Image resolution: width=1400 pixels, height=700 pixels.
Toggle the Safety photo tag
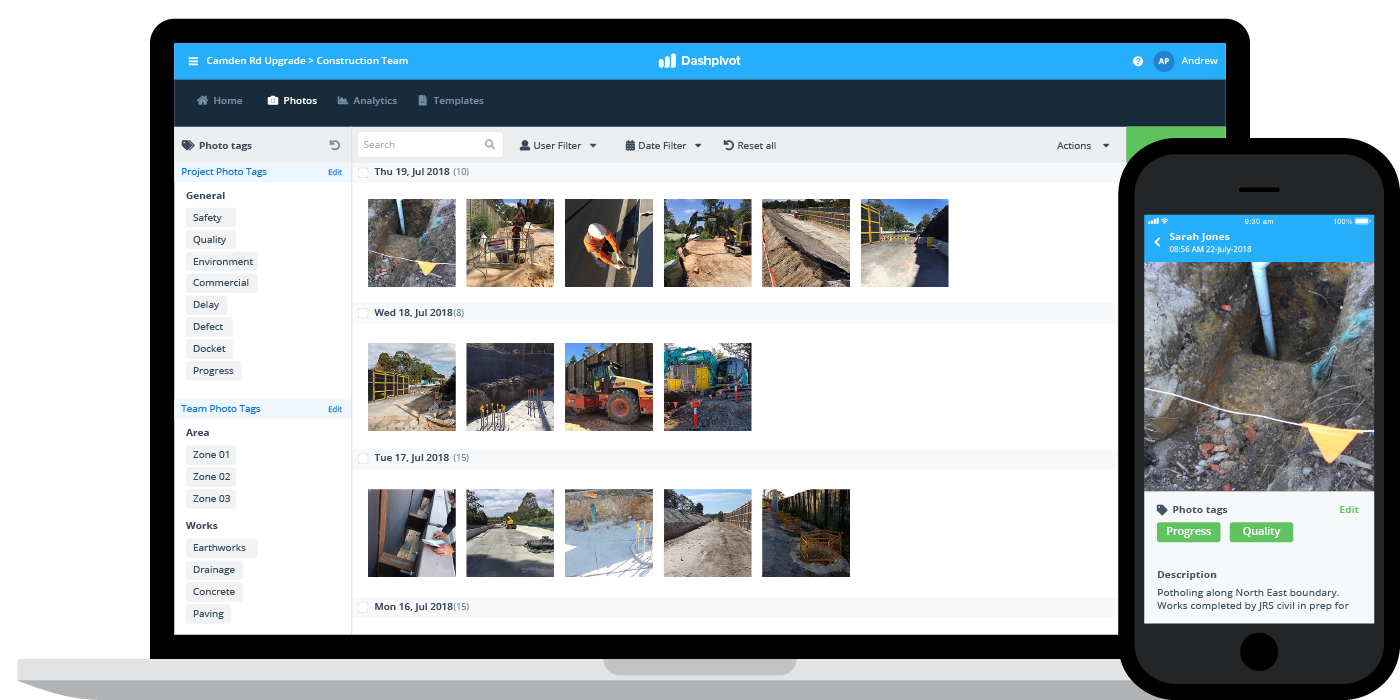(210, 218)
